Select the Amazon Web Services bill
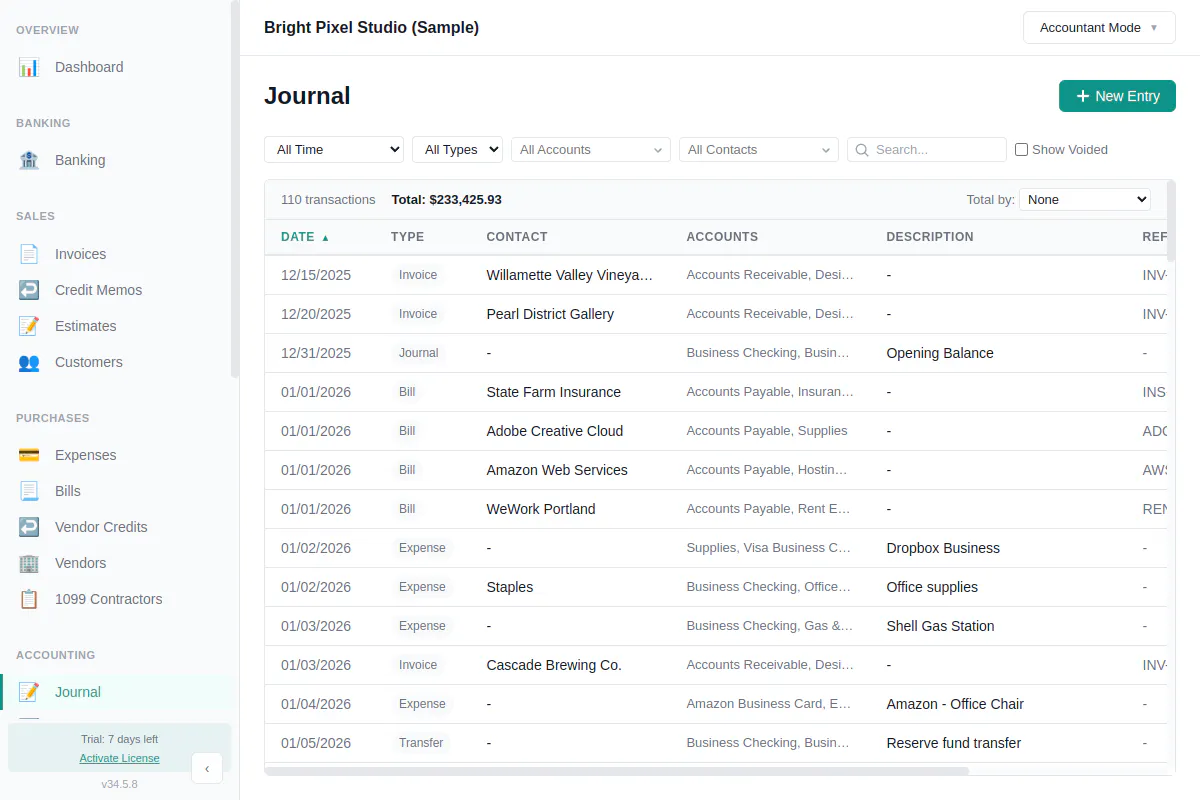This screenshot has width=1200, height=800. (716, 470)
